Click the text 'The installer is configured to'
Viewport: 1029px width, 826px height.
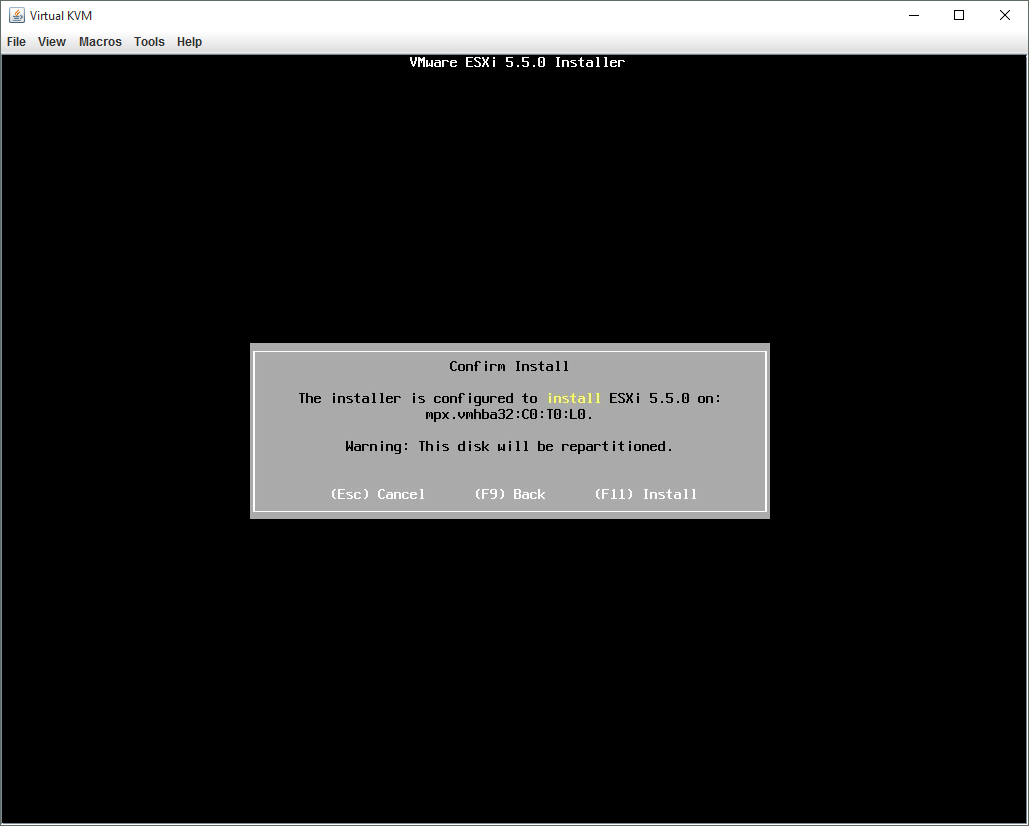coord(418,398)
